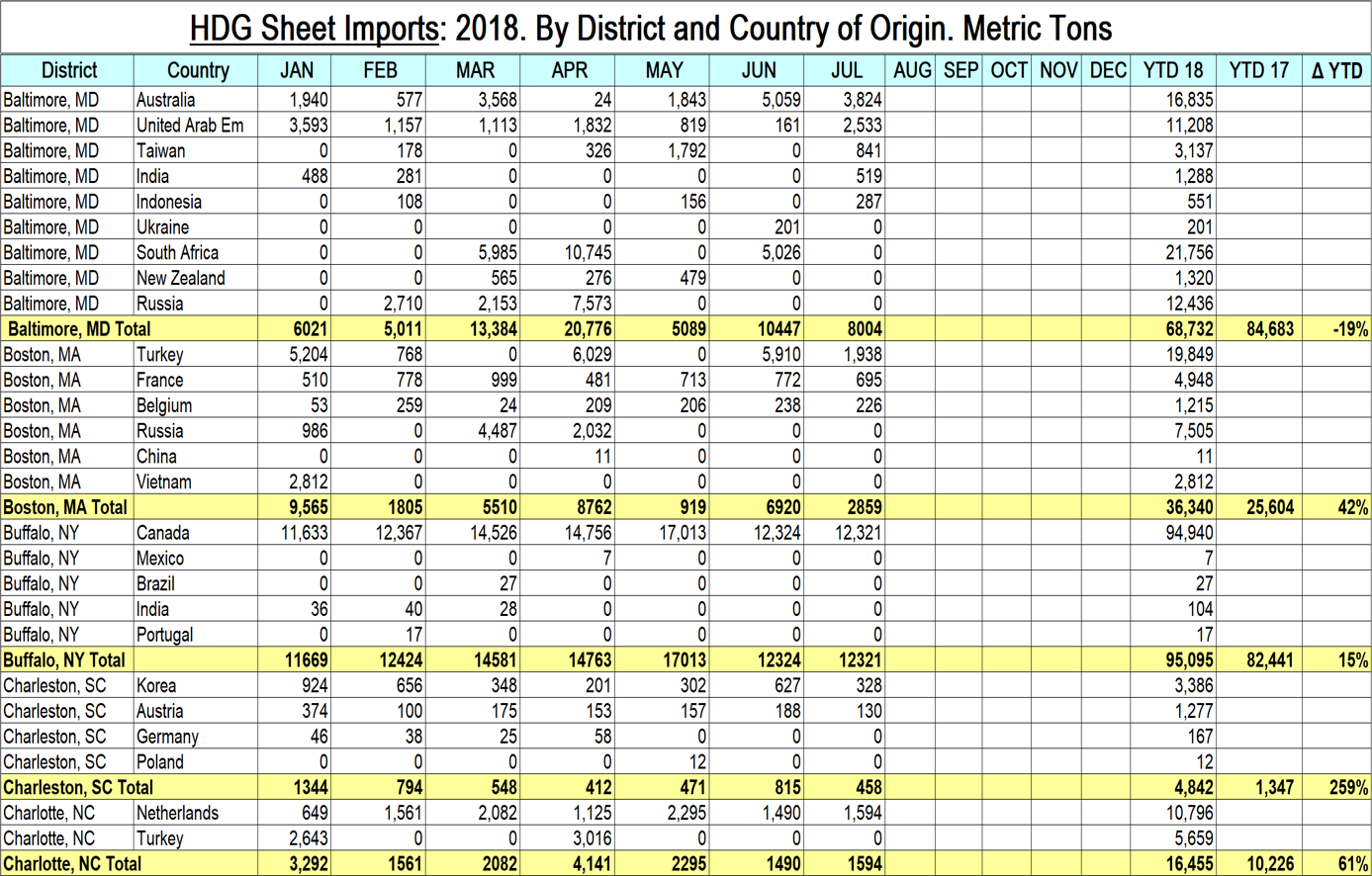
Task: Select the Portugal country cell
Action: click(165, 635)
